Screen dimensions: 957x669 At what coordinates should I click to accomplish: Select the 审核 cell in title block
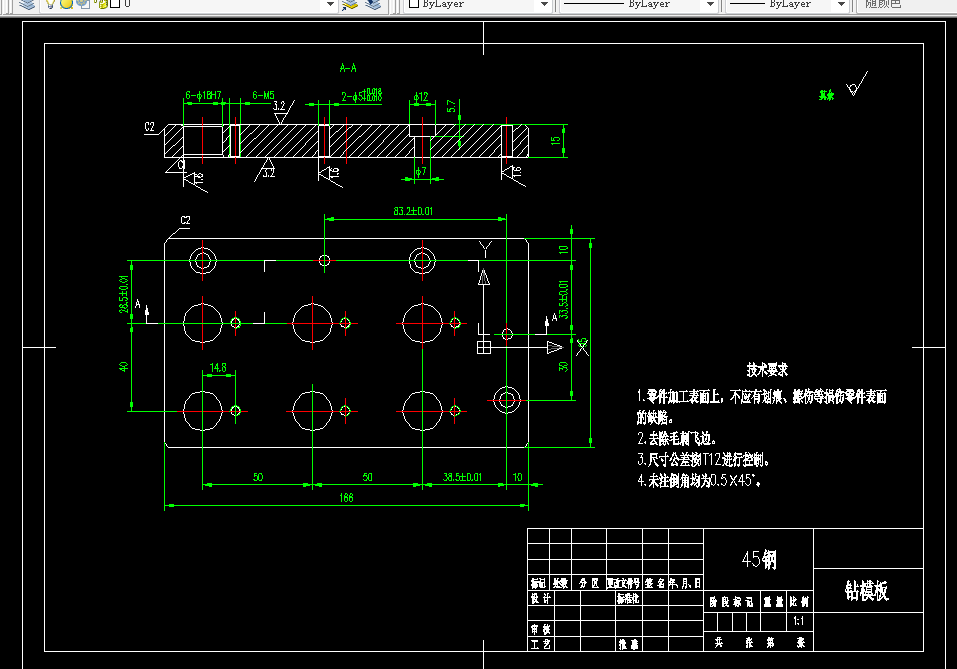[x=540, y=629]
